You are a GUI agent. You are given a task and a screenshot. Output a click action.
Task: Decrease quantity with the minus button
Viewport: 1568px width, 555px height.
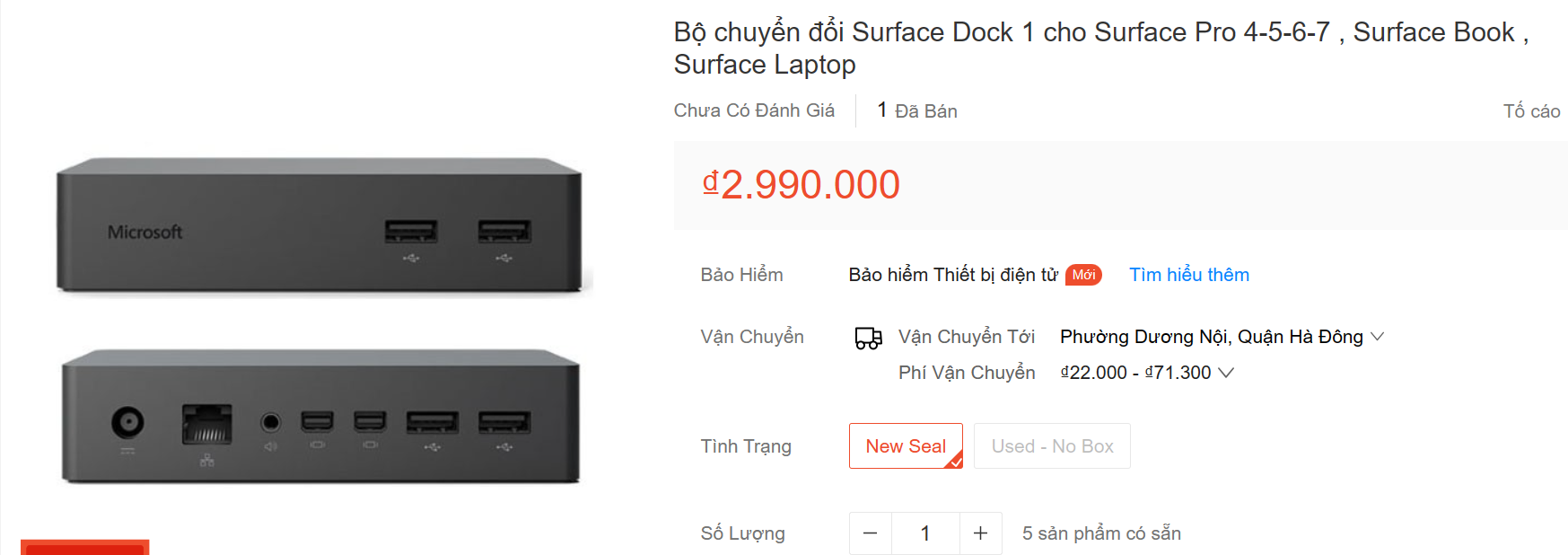click(x=870, y=533)
